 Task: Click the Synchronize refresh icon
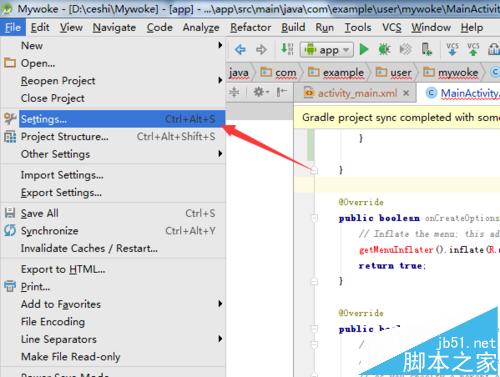coord(10,231)
